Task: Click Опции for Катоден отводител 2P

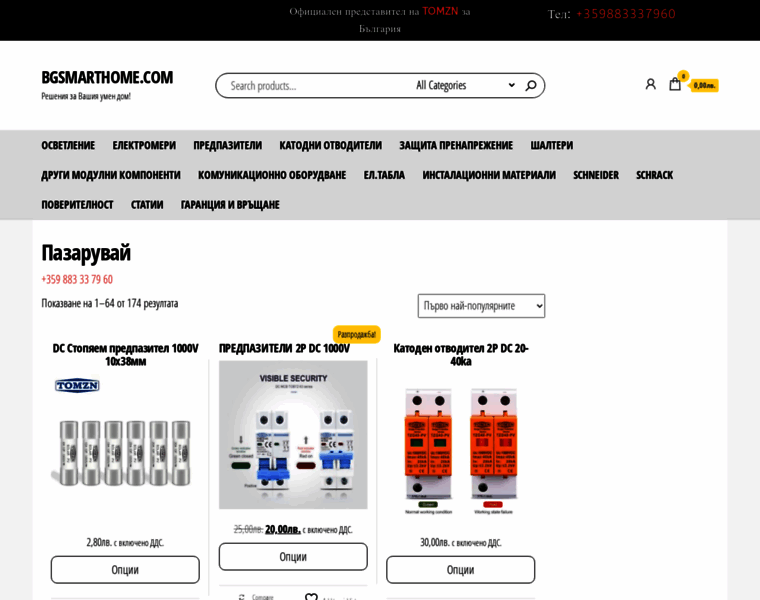Action: click(460, 570)
